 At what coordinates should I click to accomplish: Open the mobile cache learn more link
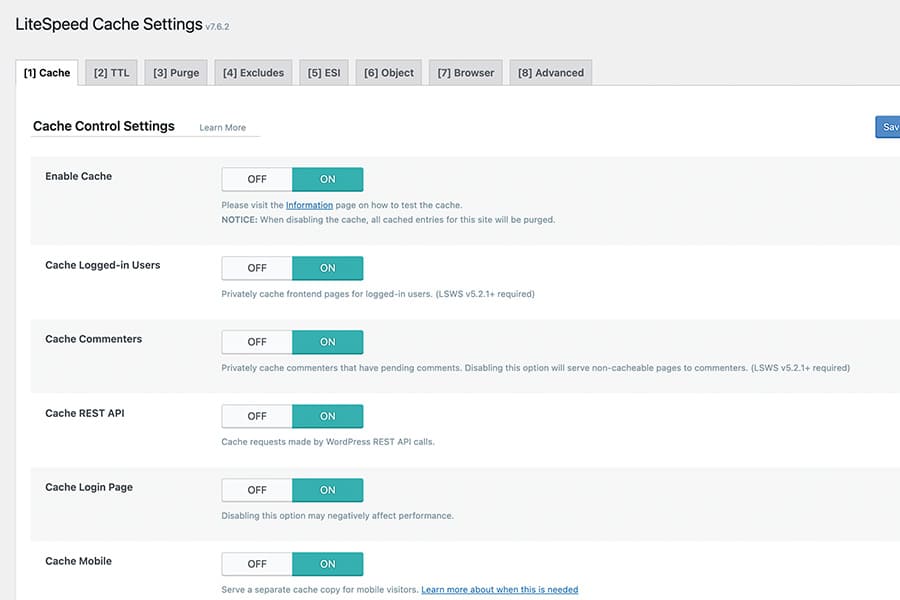tap(500, 589)
